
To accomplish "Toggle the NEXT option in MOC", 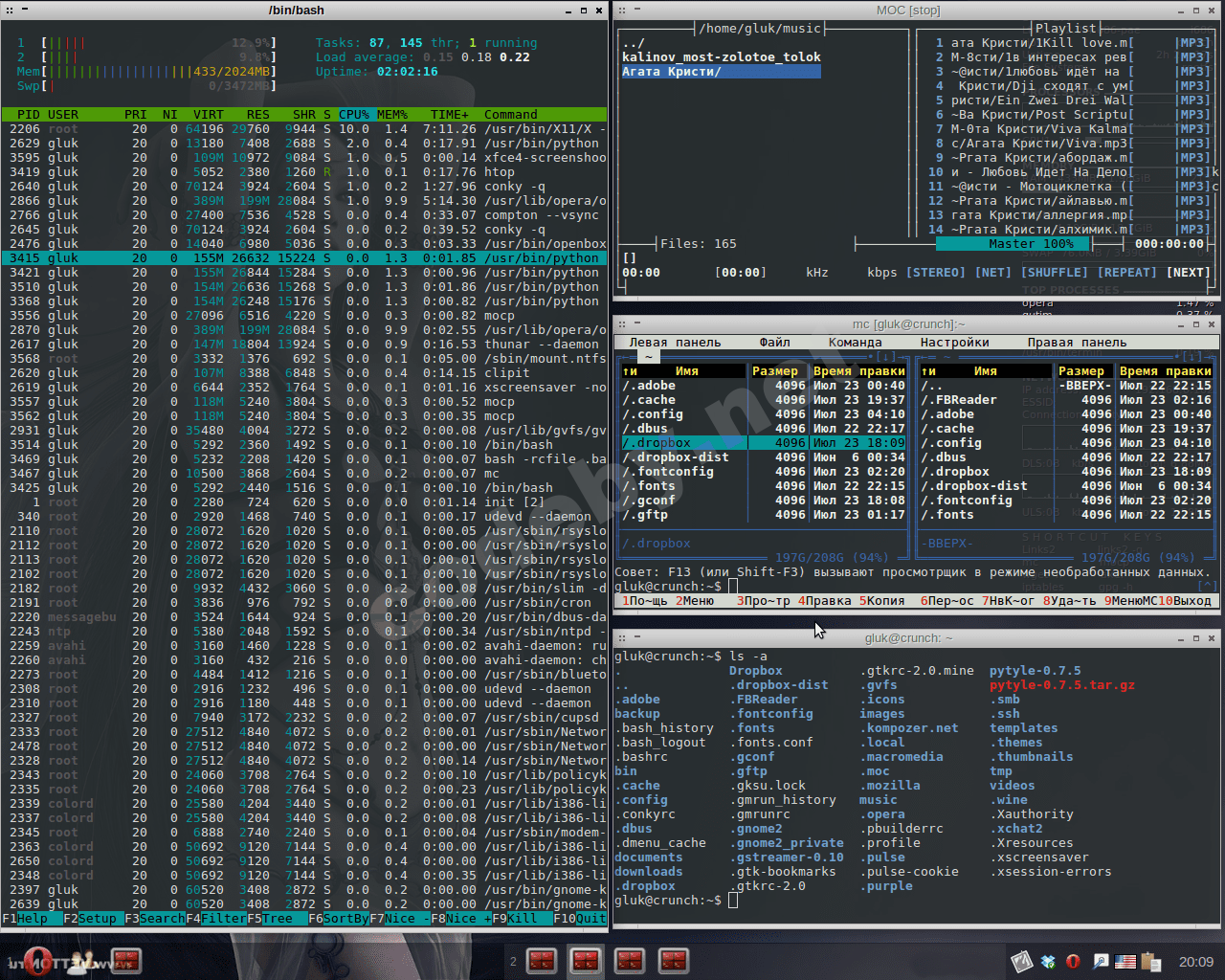I will click(1188, 273).
